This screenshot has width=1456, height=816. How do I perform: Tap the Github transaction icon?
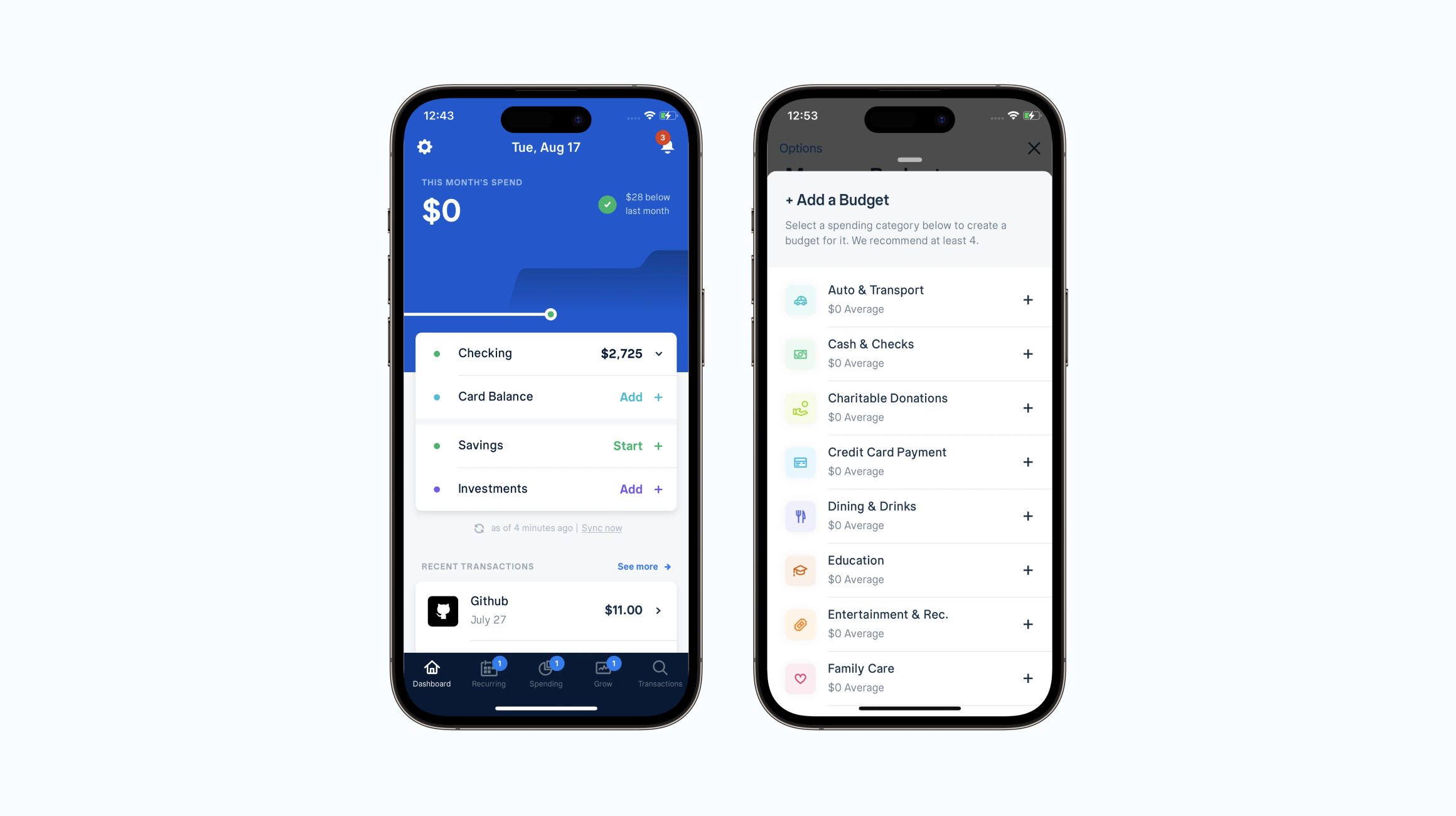444,610
